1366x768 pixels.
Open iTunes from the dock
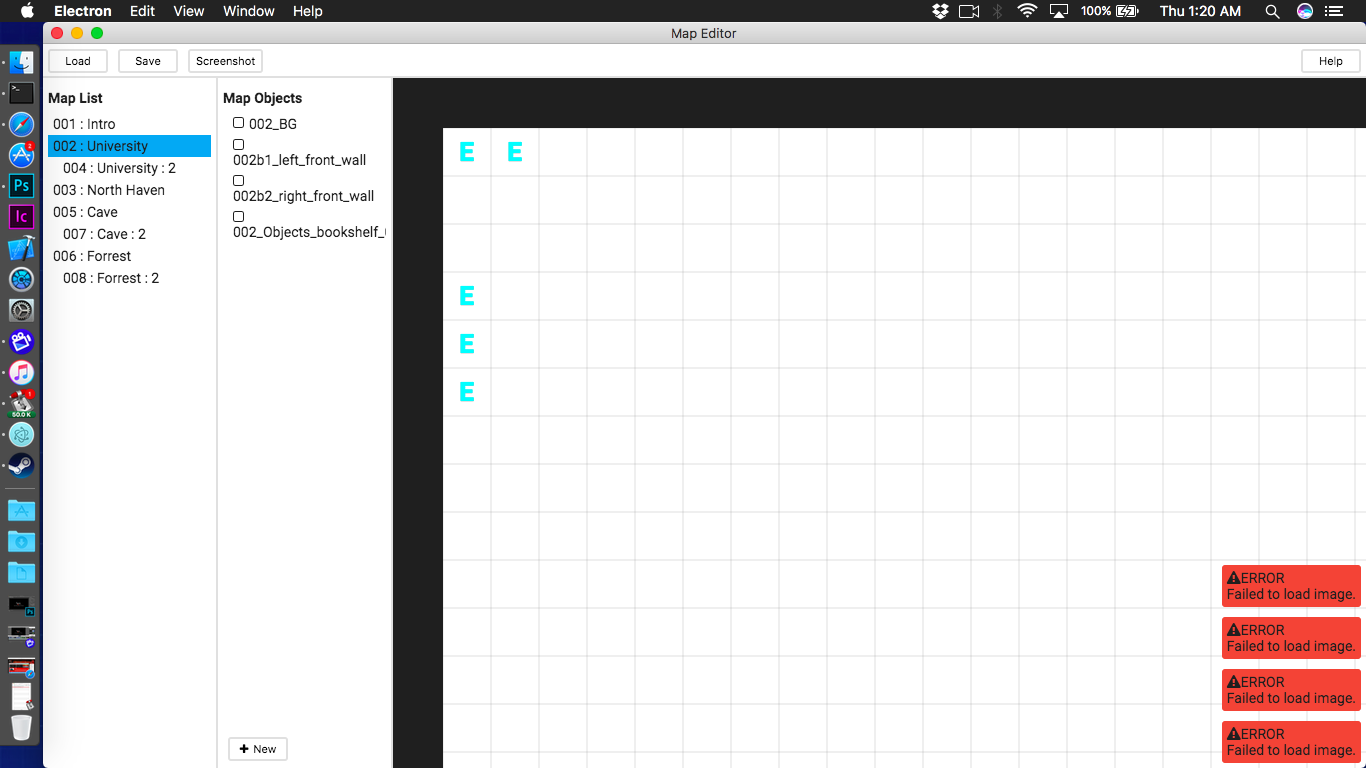click(21, 372)
